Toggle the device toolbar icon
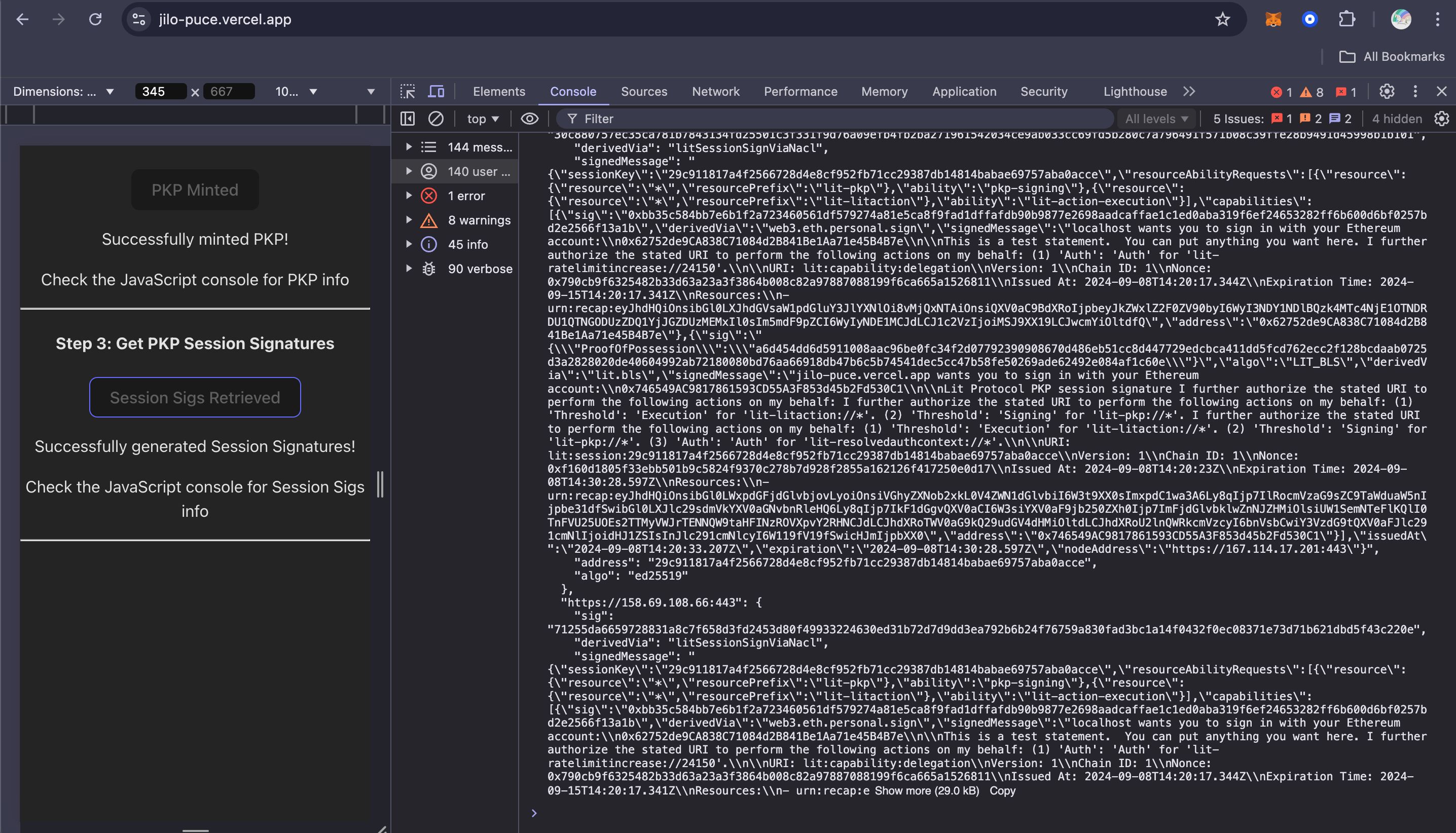 click(436, 92)
